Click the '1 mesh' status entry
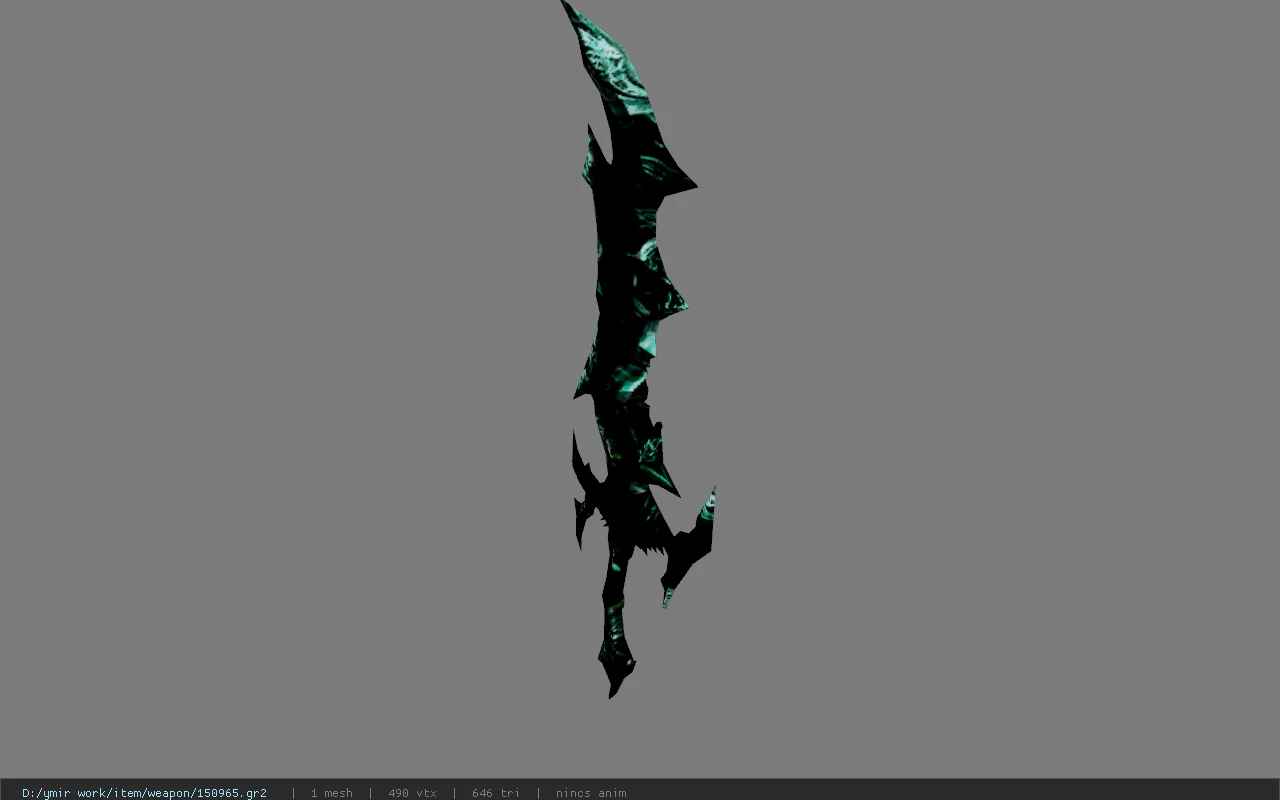 coord(331,793)
